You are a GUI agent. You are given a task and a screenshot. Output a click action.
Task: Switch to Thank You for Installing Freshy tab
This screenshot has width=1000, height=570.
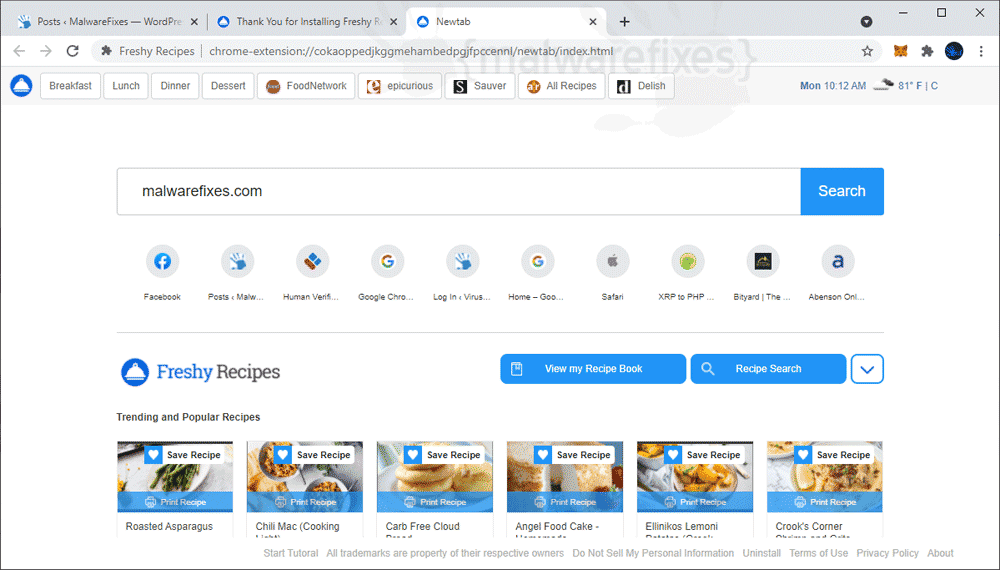click(307, 22)
